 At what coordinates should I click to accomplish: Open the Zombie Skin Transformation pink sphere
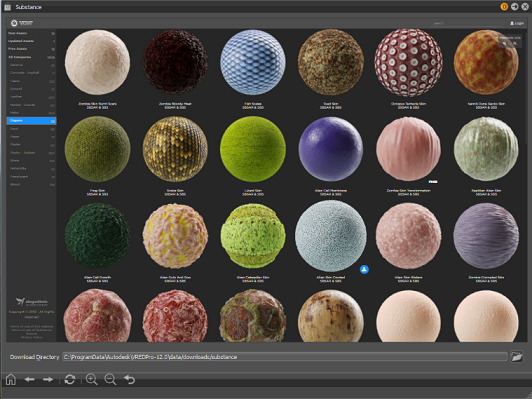408,149
